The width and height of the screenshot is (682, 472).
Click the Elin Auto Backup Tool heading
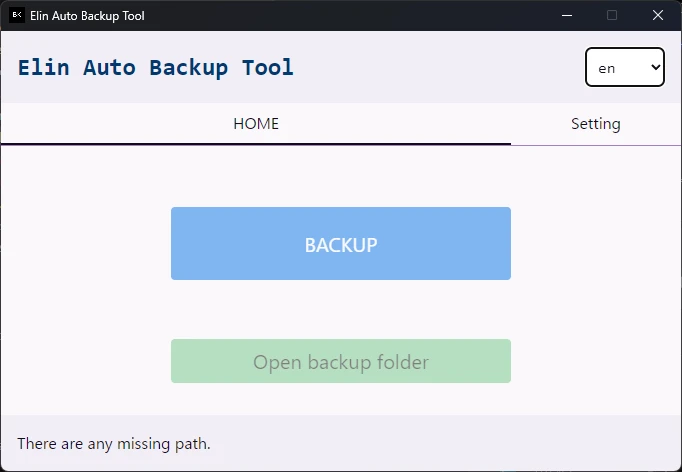tap(156, 68)
